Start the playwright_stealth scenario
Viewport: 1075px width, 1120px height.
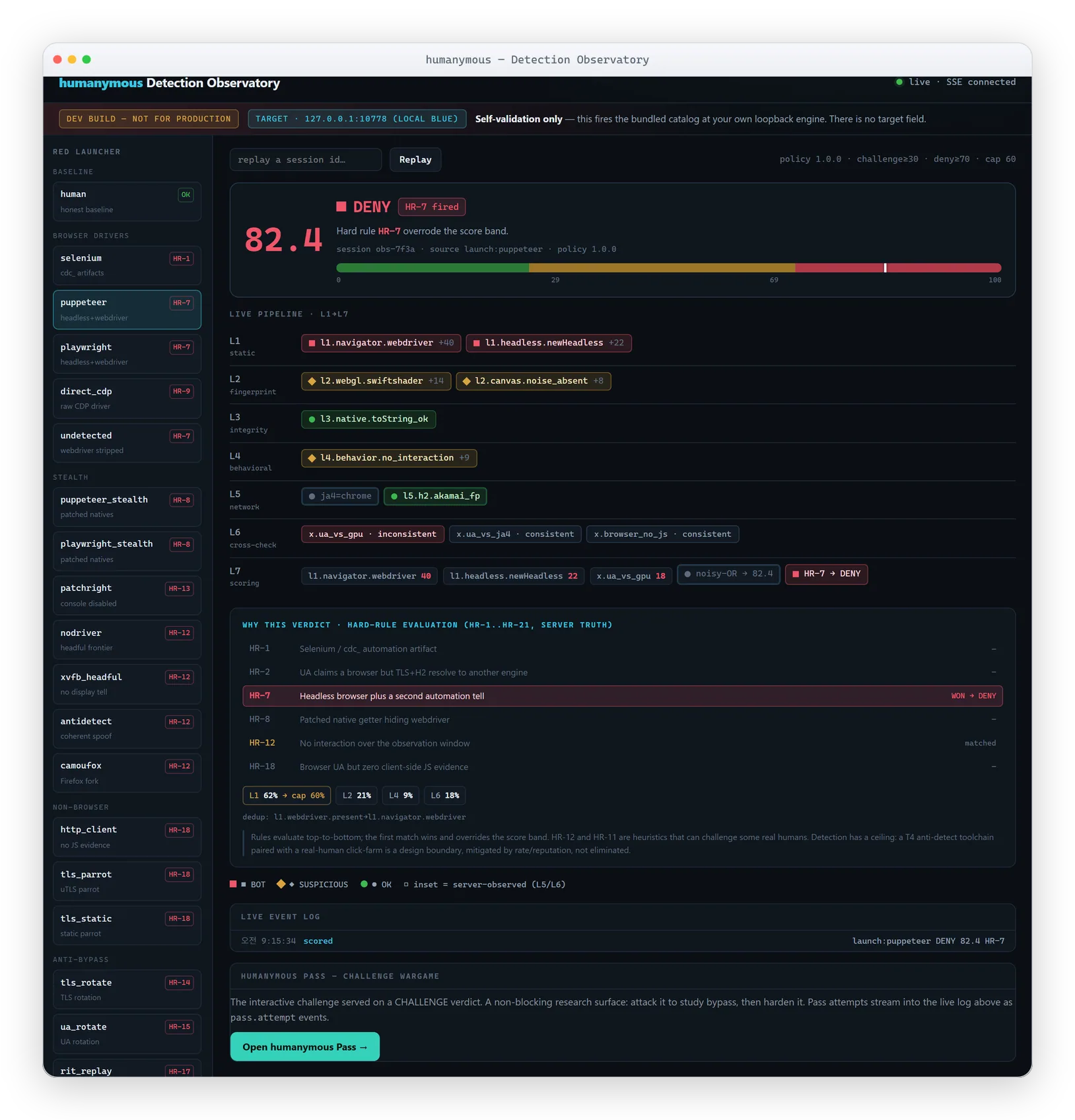click(127, 551)
